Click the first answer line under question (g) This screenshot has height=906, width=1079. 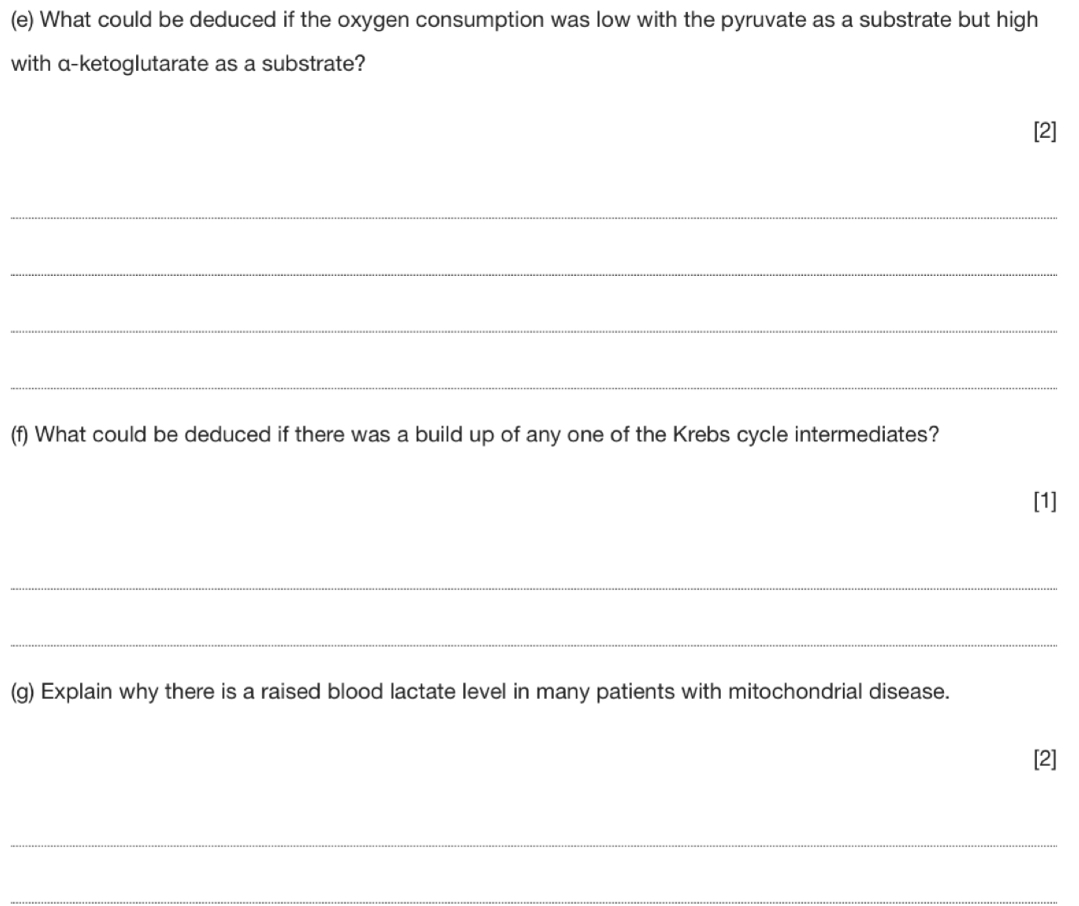tap(532, 846)
